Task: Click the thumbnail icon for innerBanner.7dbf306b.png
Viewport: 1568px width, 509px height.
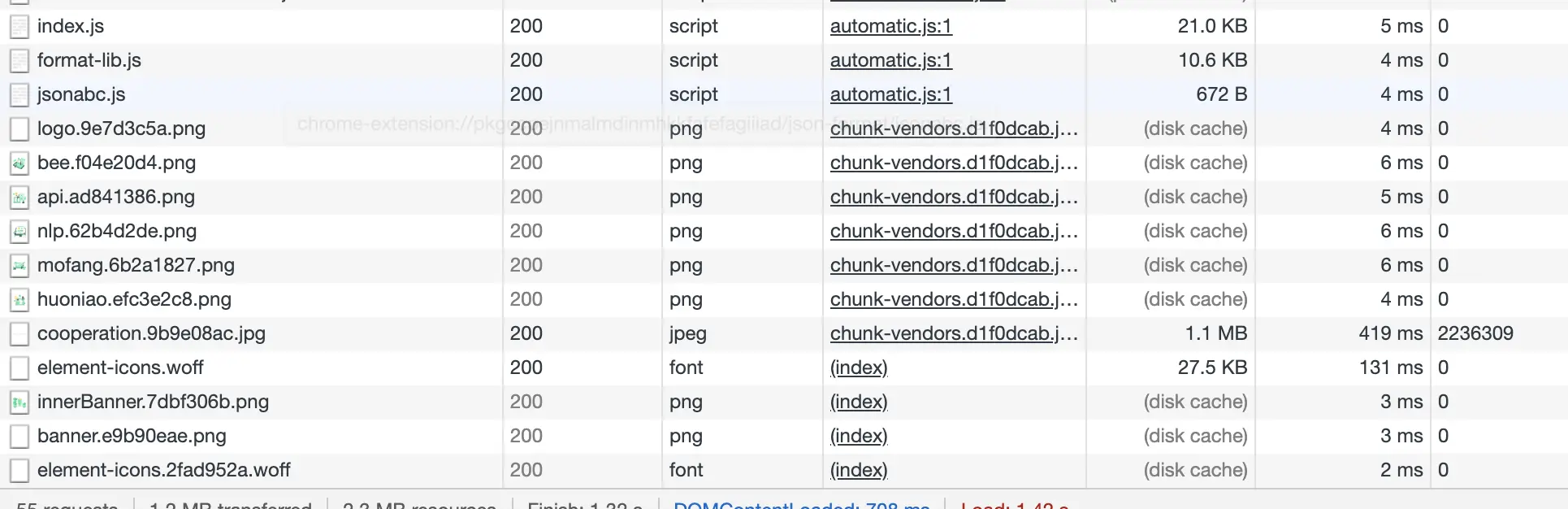Action: (x=19, y=402)
